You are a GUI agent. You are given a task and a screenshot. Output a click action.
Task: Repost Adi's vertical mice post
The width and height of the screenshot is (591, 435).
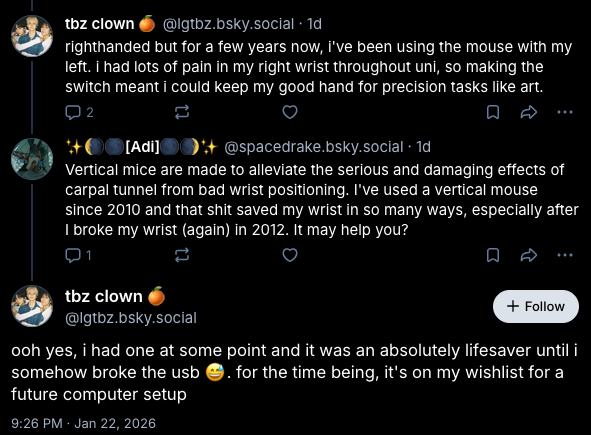click(182, 255)
